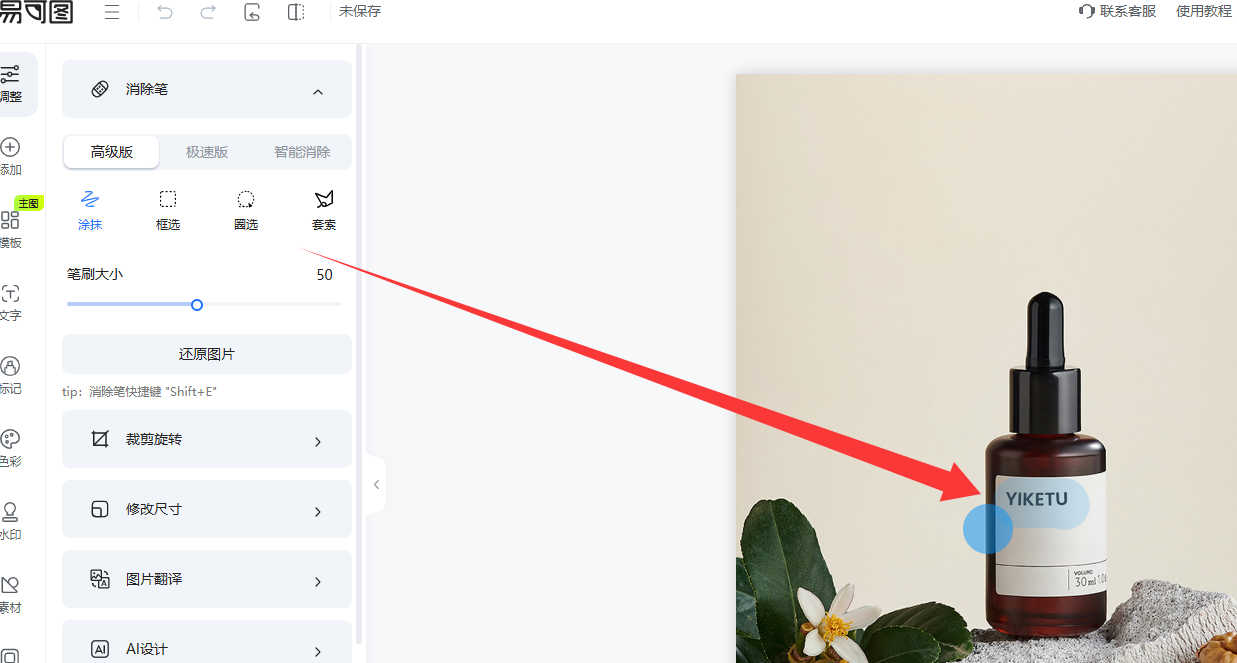Screen dimensions: 1237x663
Task: Expand the 裁剪旋转 section
Action: point(207,439)
